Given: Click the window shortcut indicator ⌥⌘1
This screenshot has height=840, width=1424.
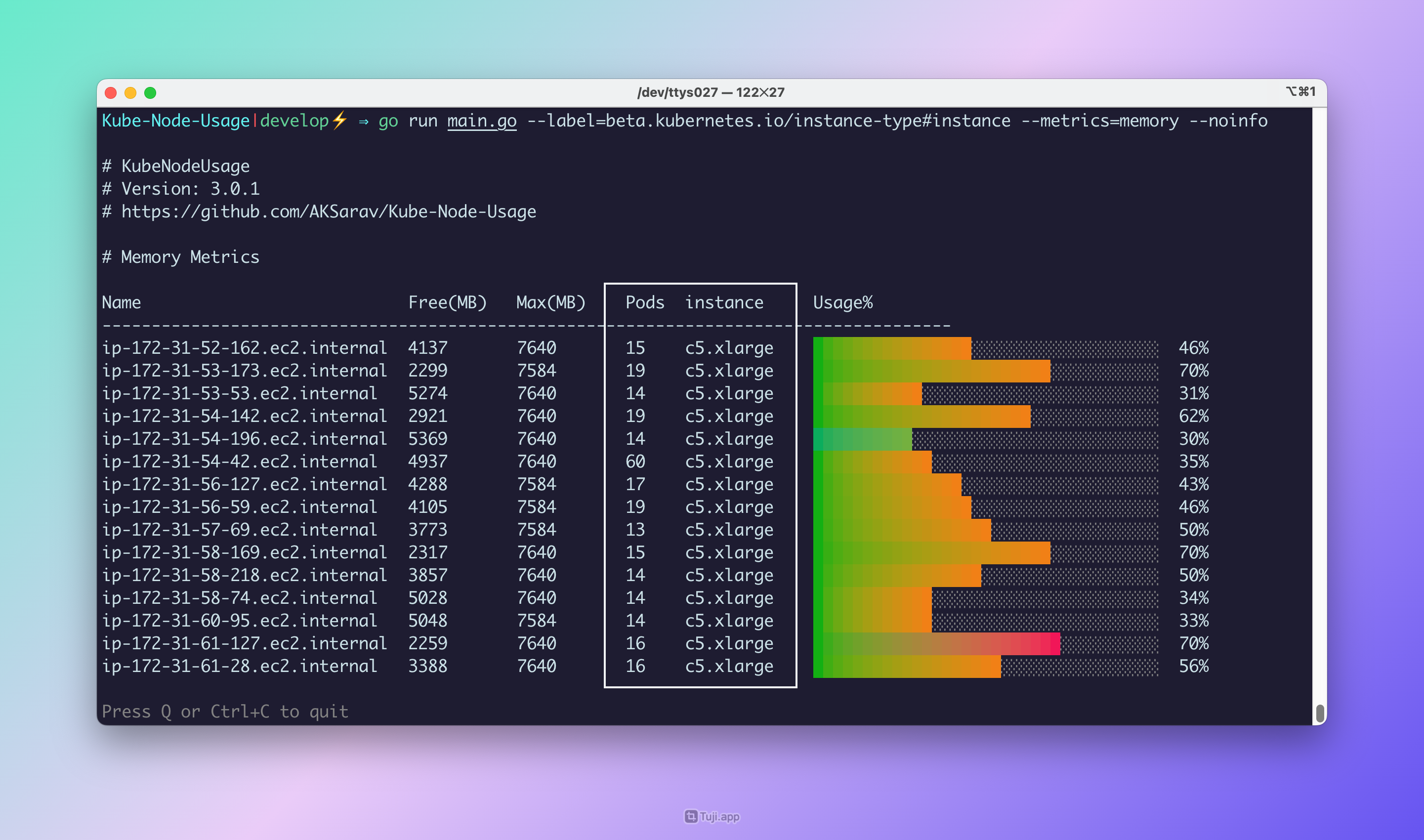Looking at the screenshot, I should pos(1300,92).
